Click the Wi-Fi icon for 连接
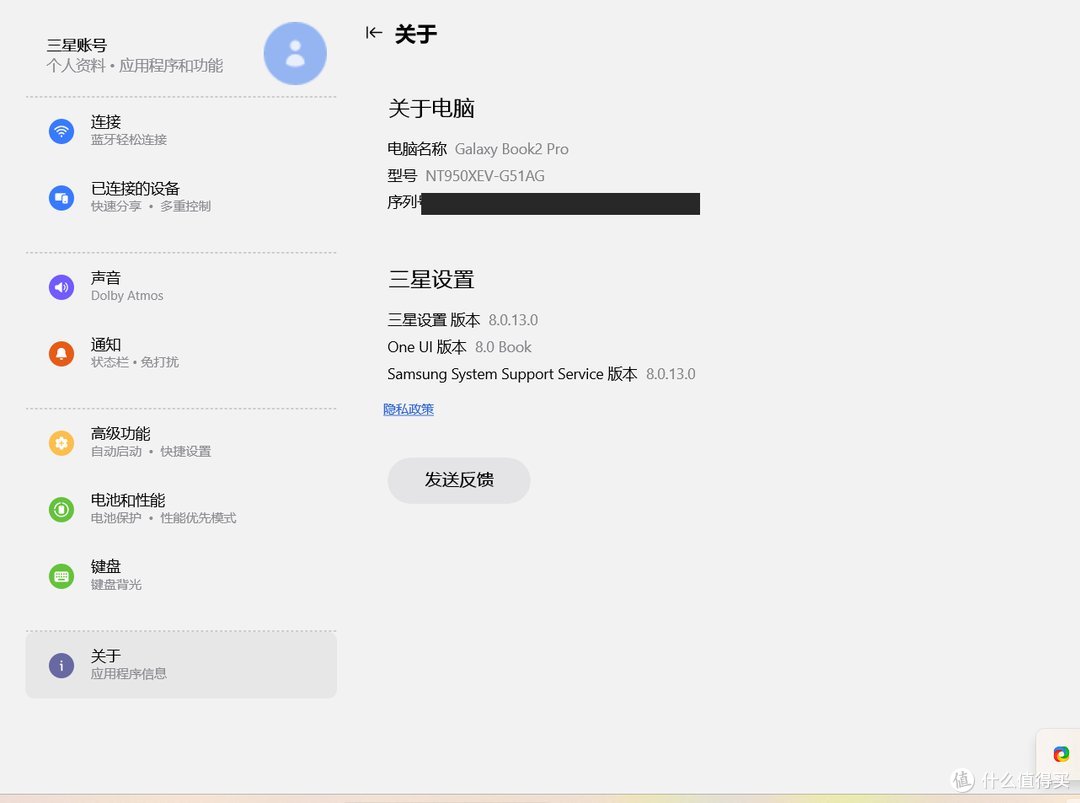This screenshot has width=1080, height=803. [x=61, y=131]
